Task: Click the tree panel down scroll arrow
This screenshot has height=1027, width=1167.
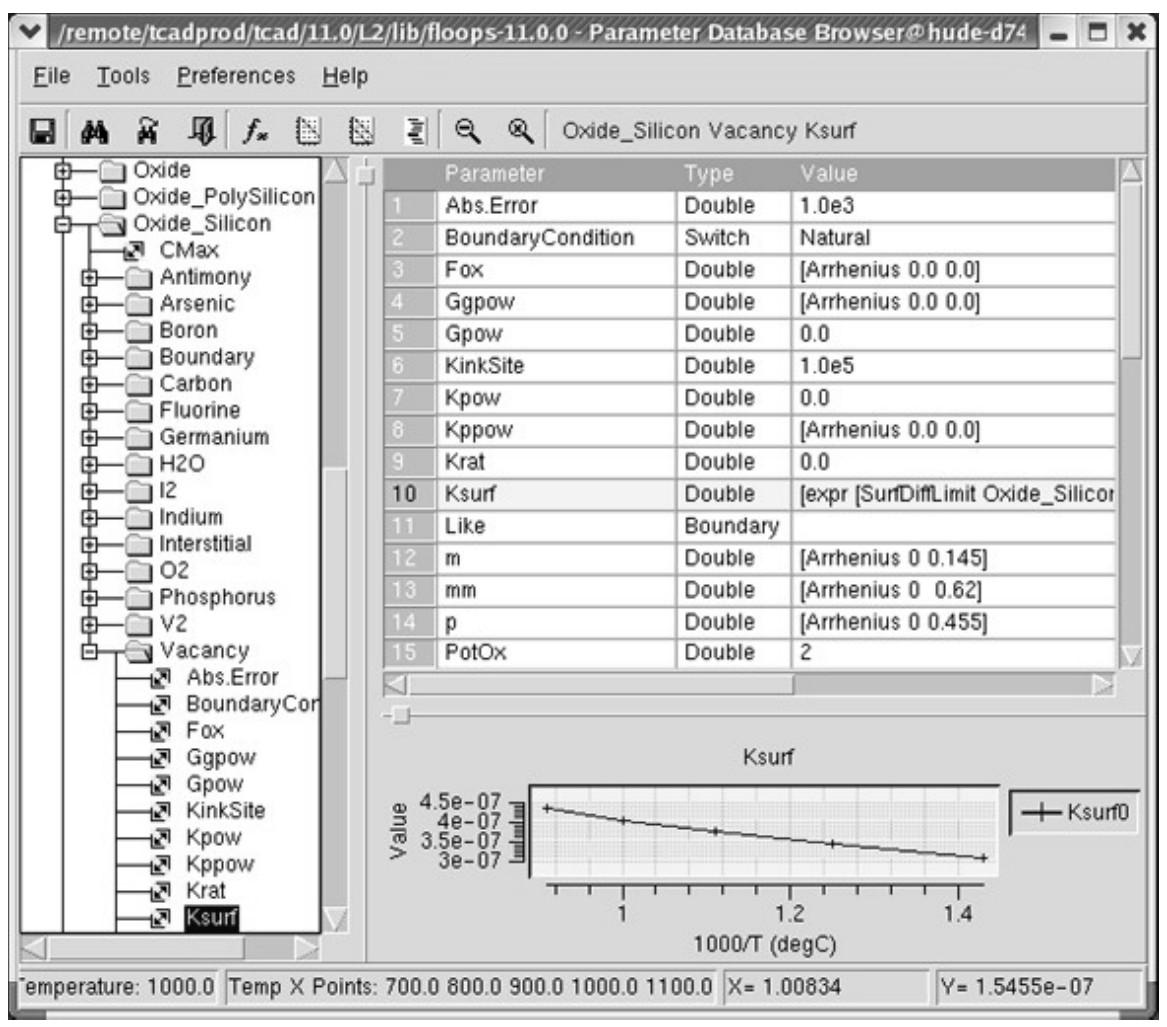Action: click(x=336, y=920)
